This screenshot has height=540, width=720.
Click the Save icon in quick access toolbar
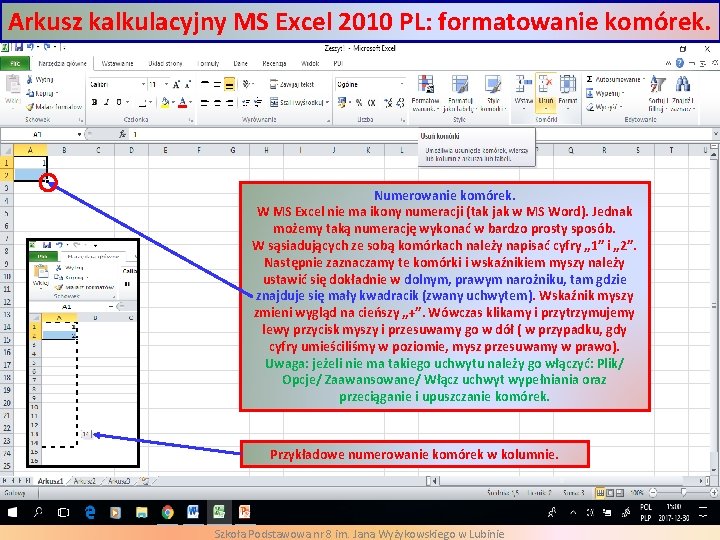[x=19, y=47]
